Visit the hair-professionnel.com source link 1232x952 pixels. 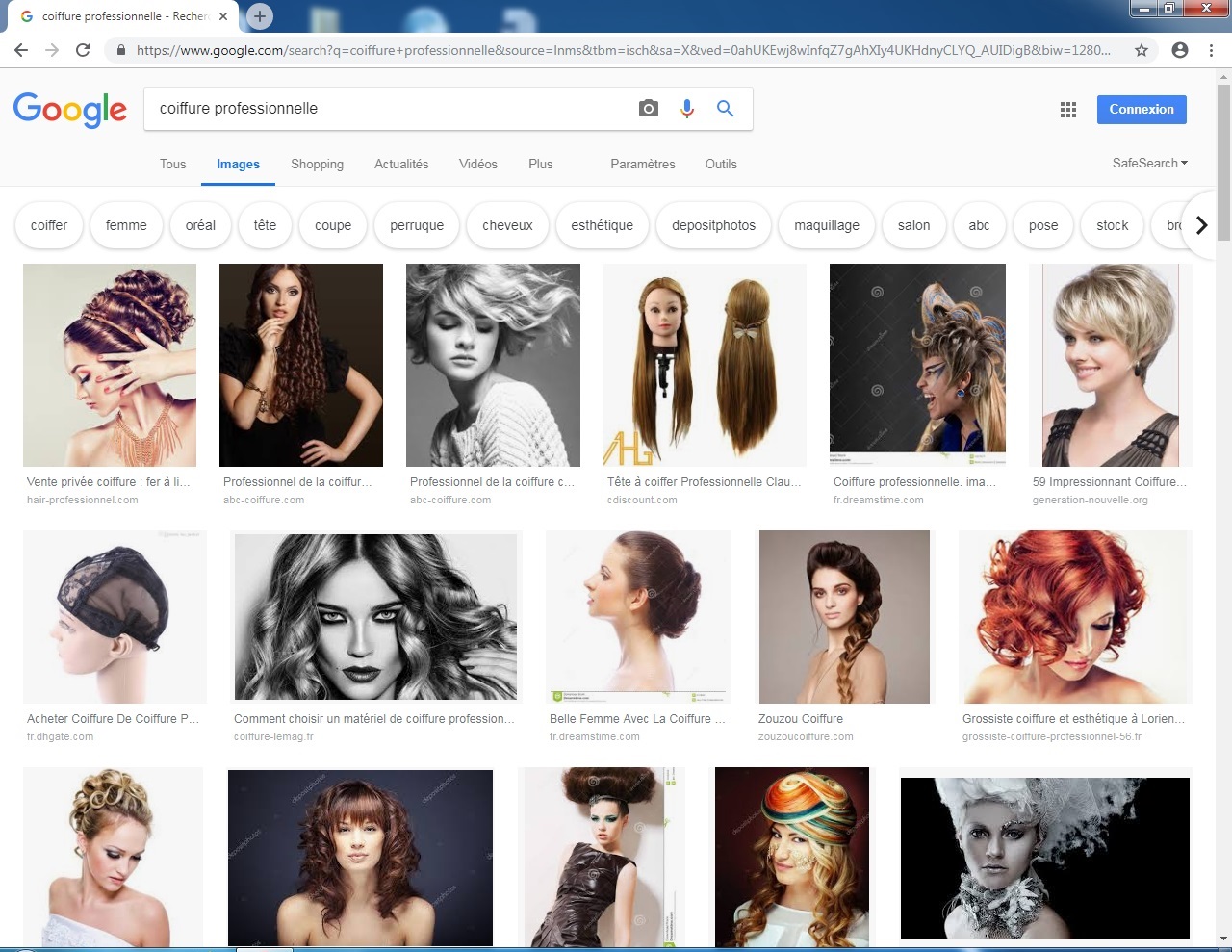[83, 500]
